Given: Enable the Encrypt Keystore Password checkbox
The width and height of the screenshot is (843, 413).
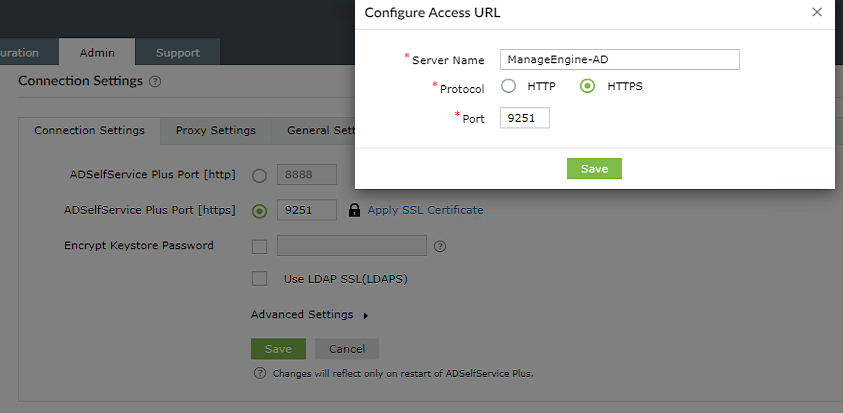Looking at the screenshot, I should (260, 246).
